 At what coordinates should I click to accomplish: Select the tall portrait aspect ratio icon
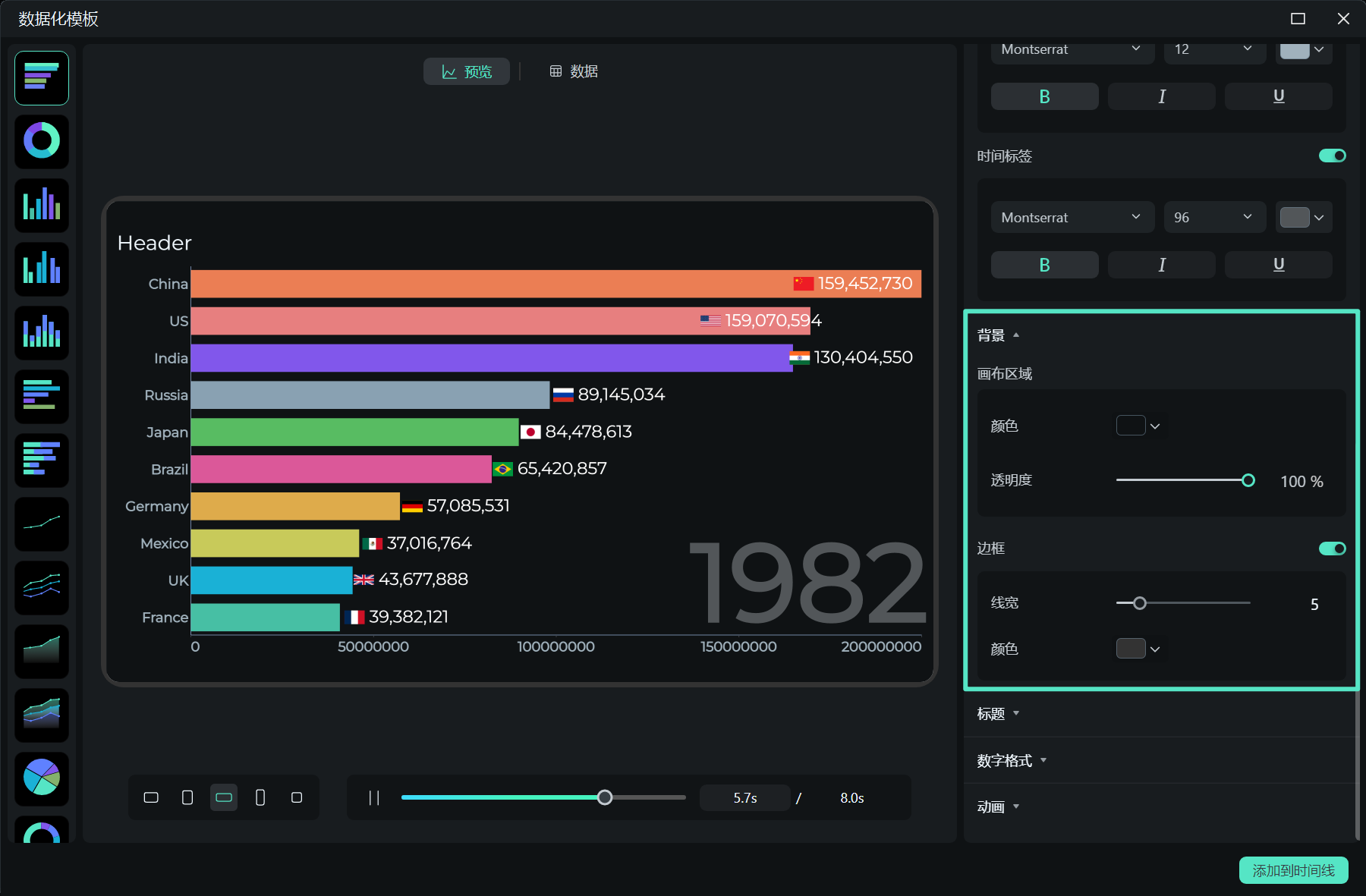tap(260, 797)
